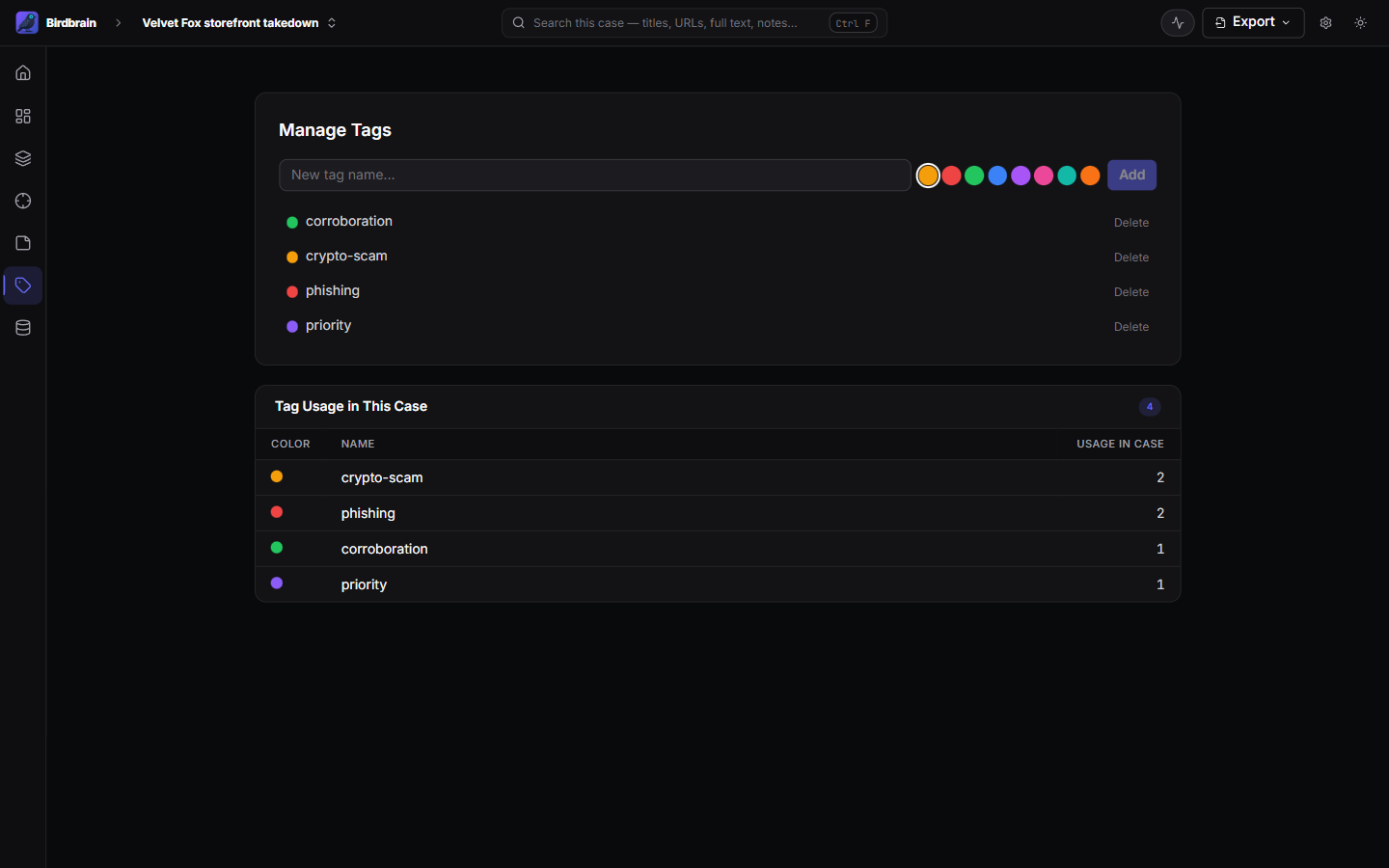Open the settings gear icon

click(x=1326, y=23)
